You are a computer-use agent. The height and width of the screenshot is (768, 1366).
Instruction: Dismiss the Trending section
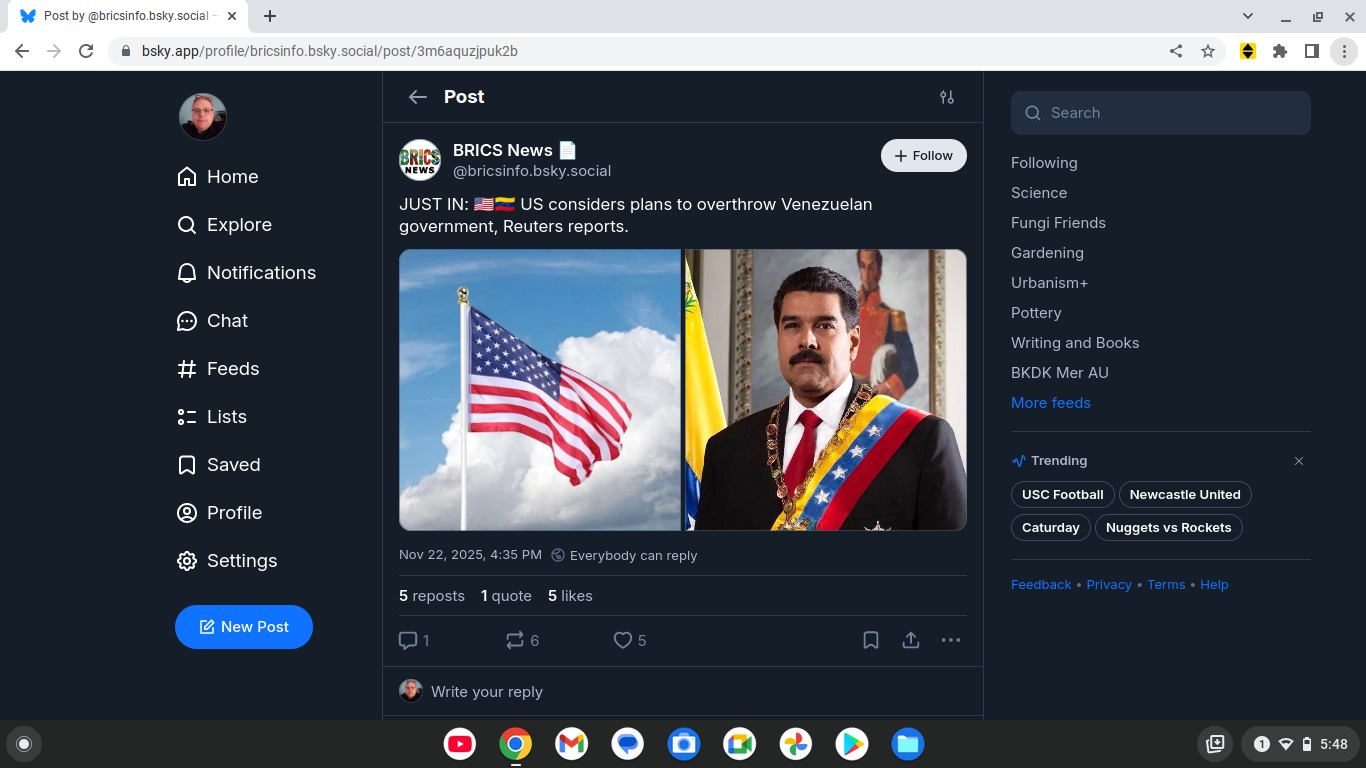pyautogui.click(x=1299, y=461)
